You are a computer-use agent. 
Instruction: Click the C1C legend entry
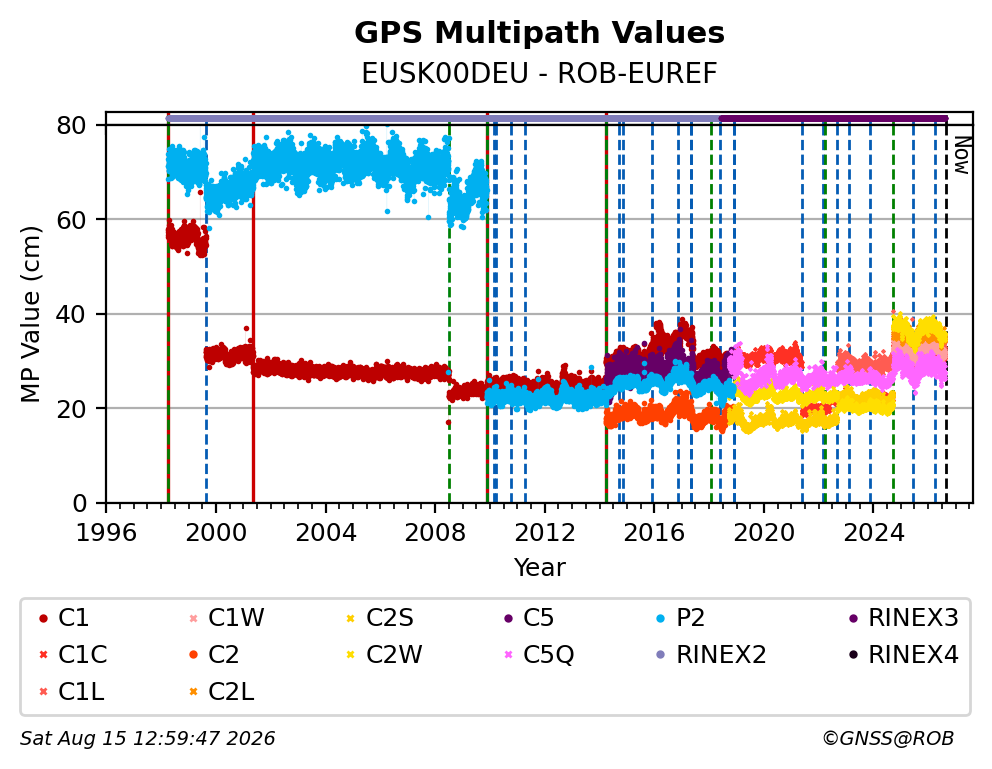click(x=73, y=655)
